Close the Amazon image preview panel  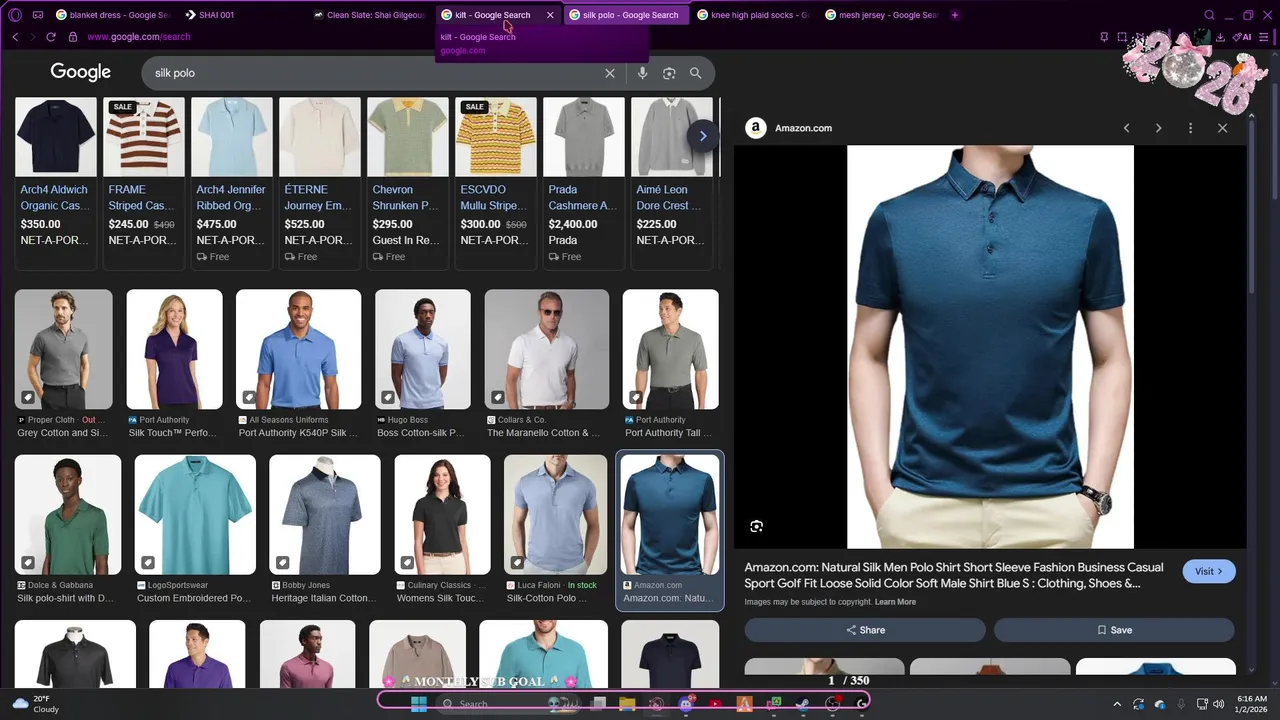pos(1222,128)
